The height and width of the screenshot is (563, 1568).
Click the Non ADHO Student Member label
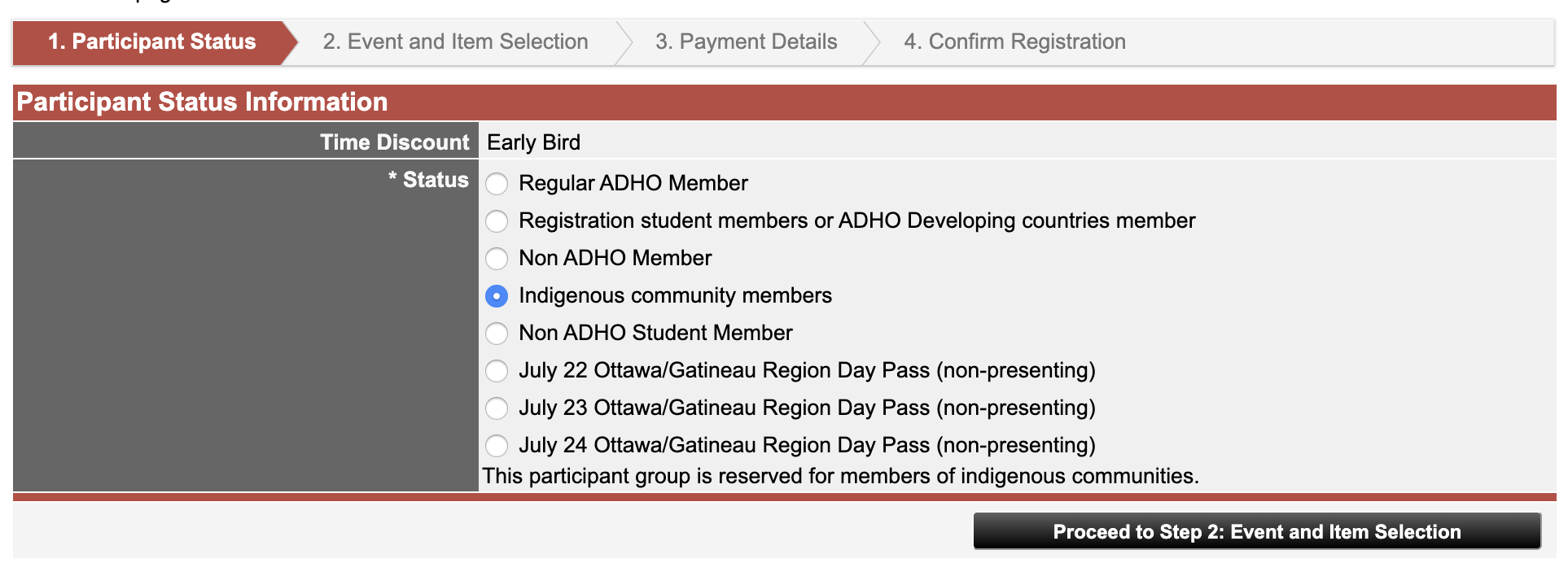(x=655, y=333)
